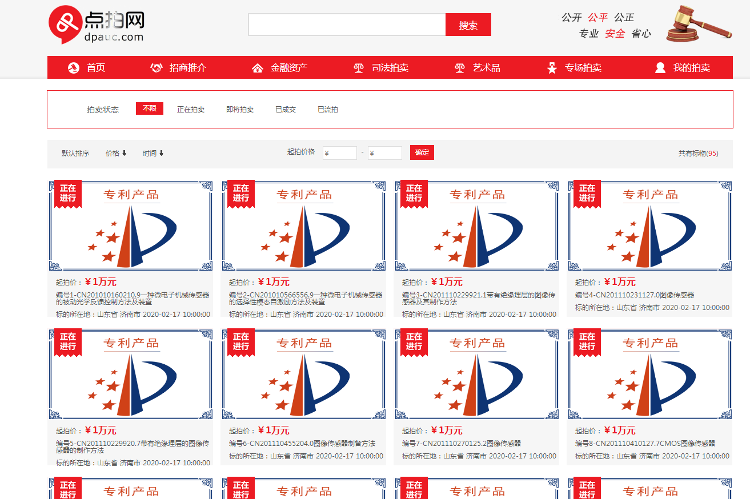Screen dimensions: 750x499
Task: Click the gavel image in the header
Action: click(x=699, y=23)
